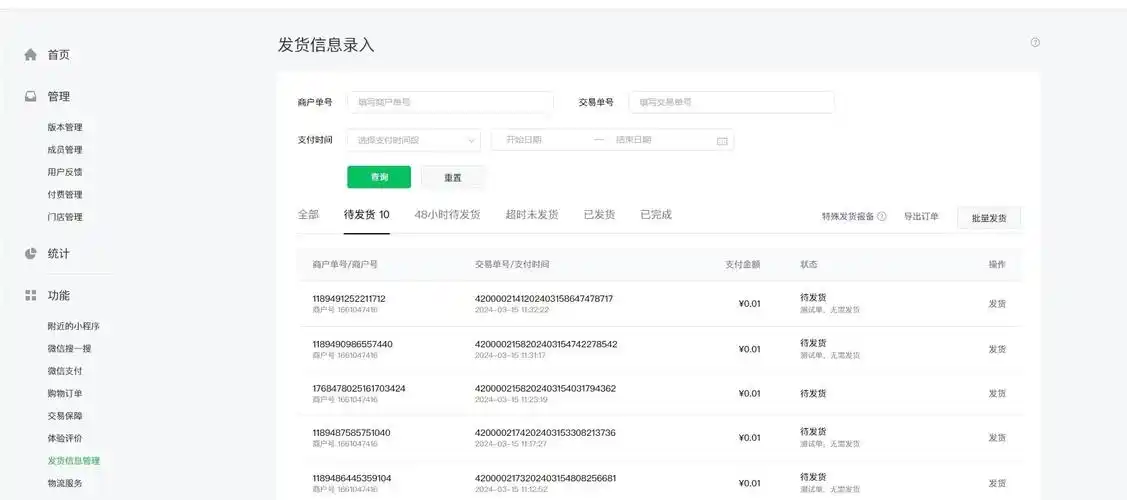Image resolution: width=1127 pixels, height=500 pixels.
Task: Open the calendar icon in date range
Action: point(722,141)
